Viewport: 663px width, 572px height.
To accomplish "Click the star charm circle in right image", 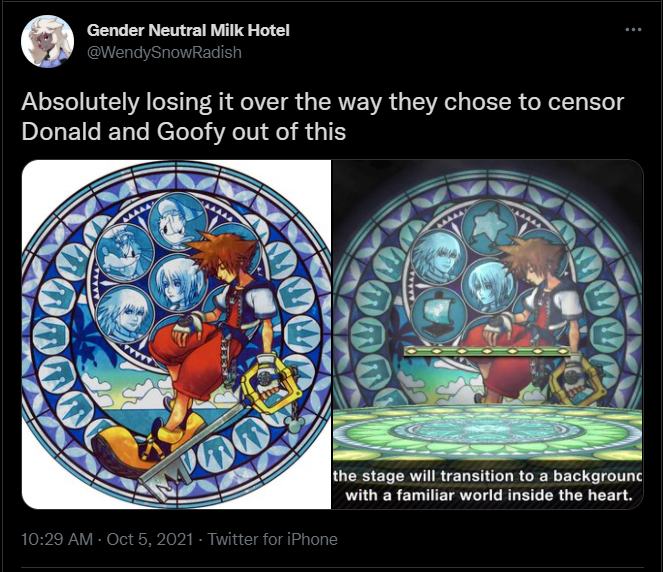I will pos(489,227).
